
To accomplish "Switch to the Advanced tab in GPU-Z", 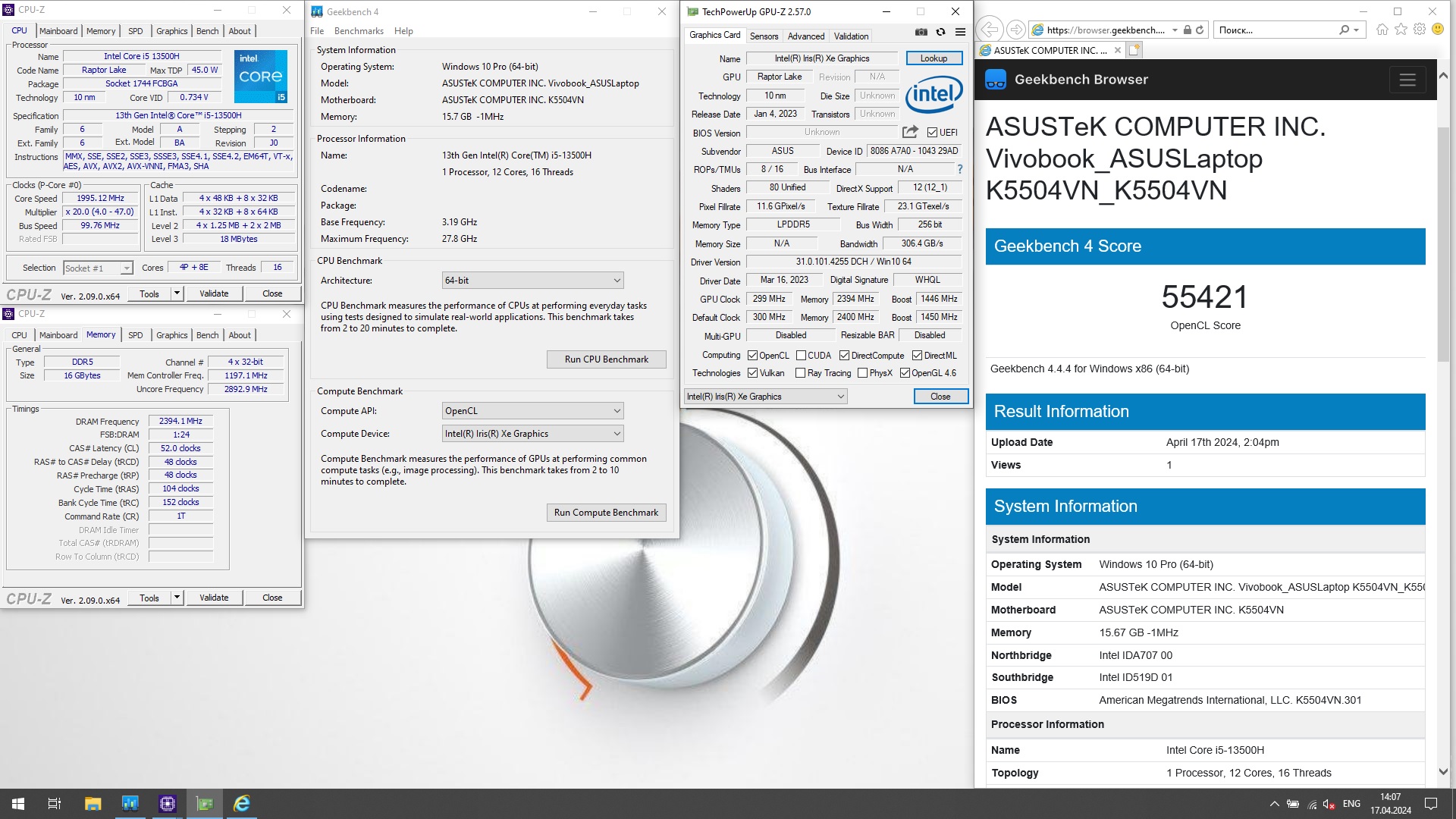I will (x=805, y=36).
